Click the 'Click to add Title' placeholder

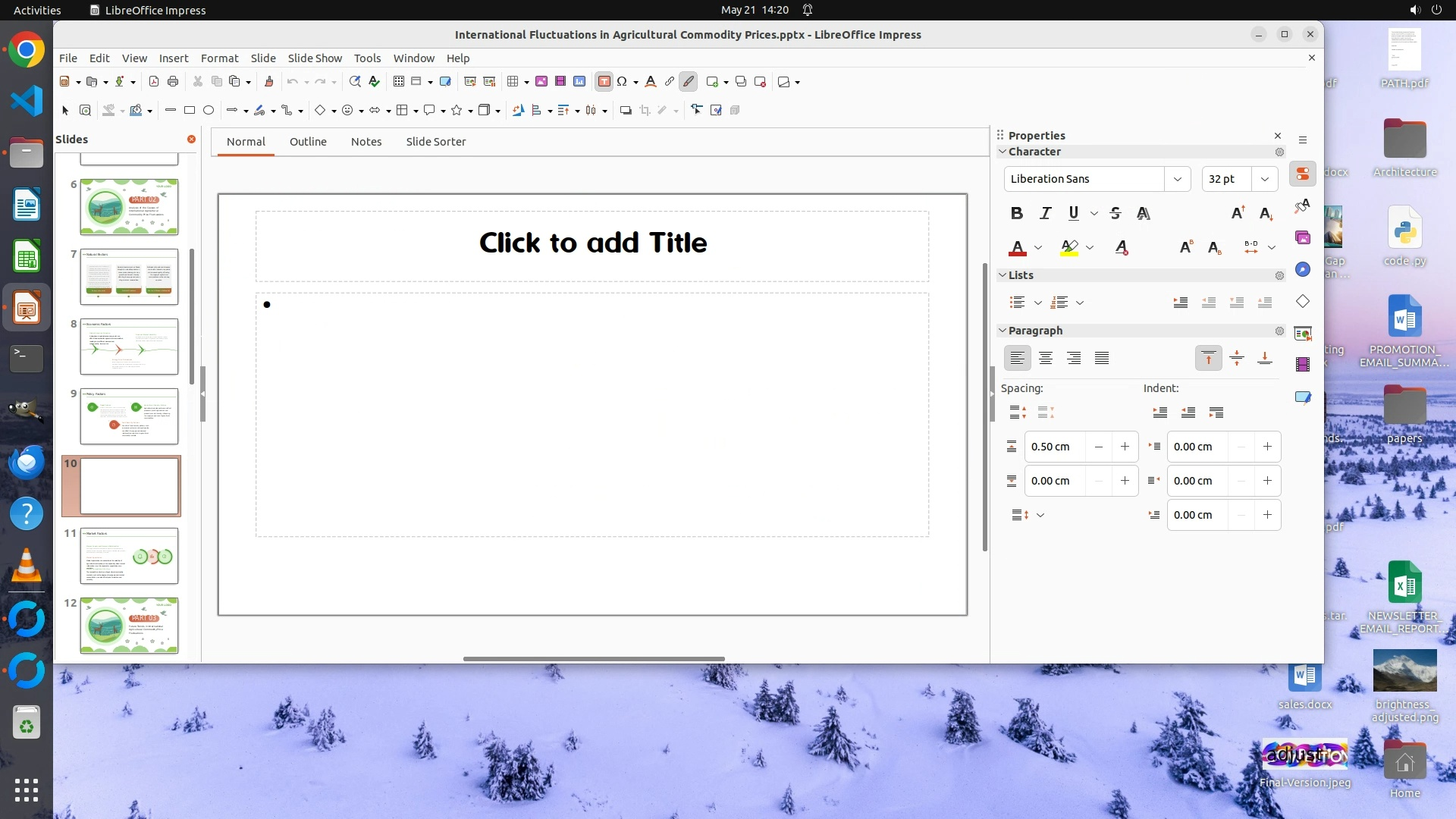click(592, 243)
